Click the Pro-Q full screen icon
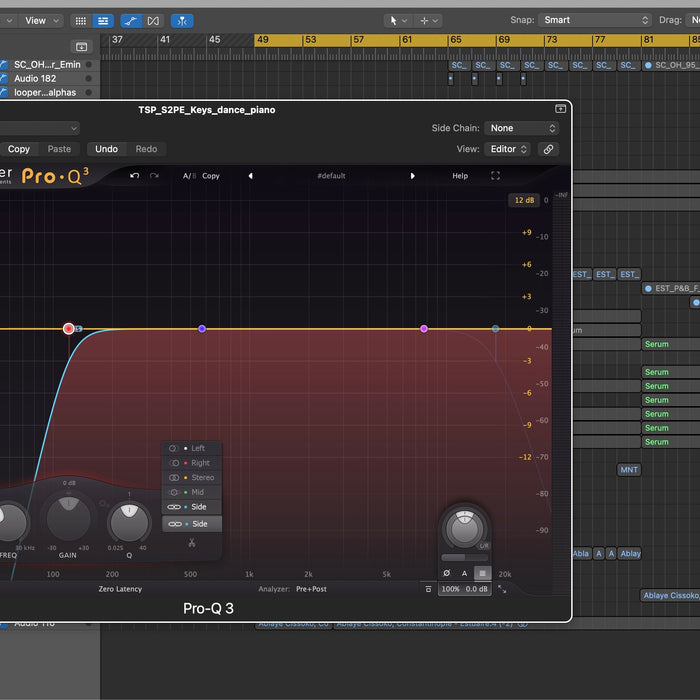Screen dimensions: 700x700 click(496, 176)
